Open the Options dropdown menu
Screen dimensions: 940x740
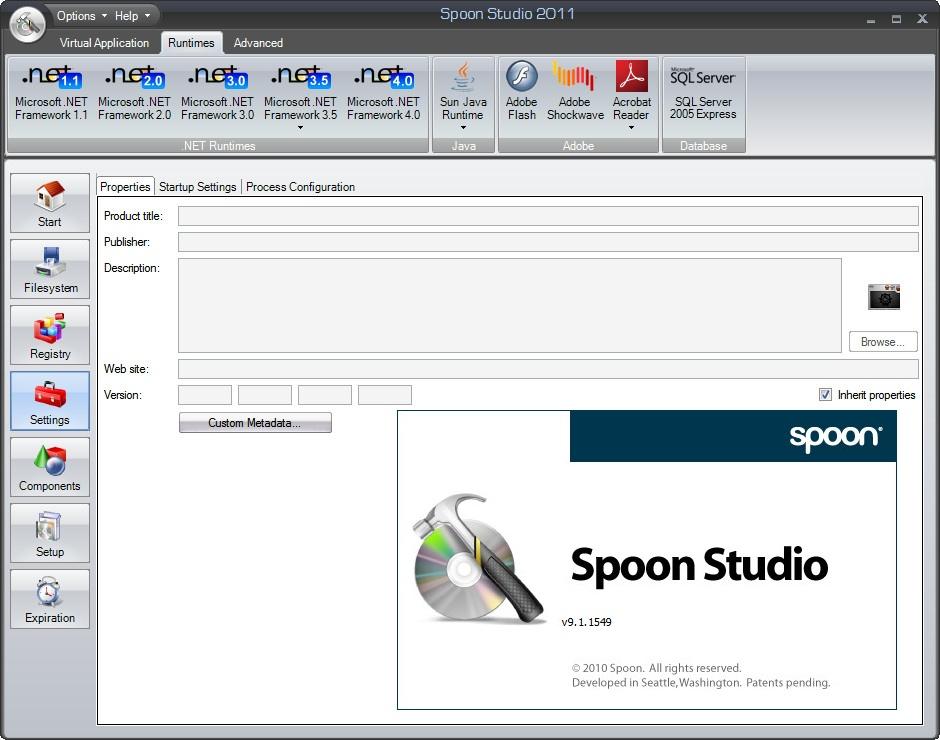tap(82, 16)
